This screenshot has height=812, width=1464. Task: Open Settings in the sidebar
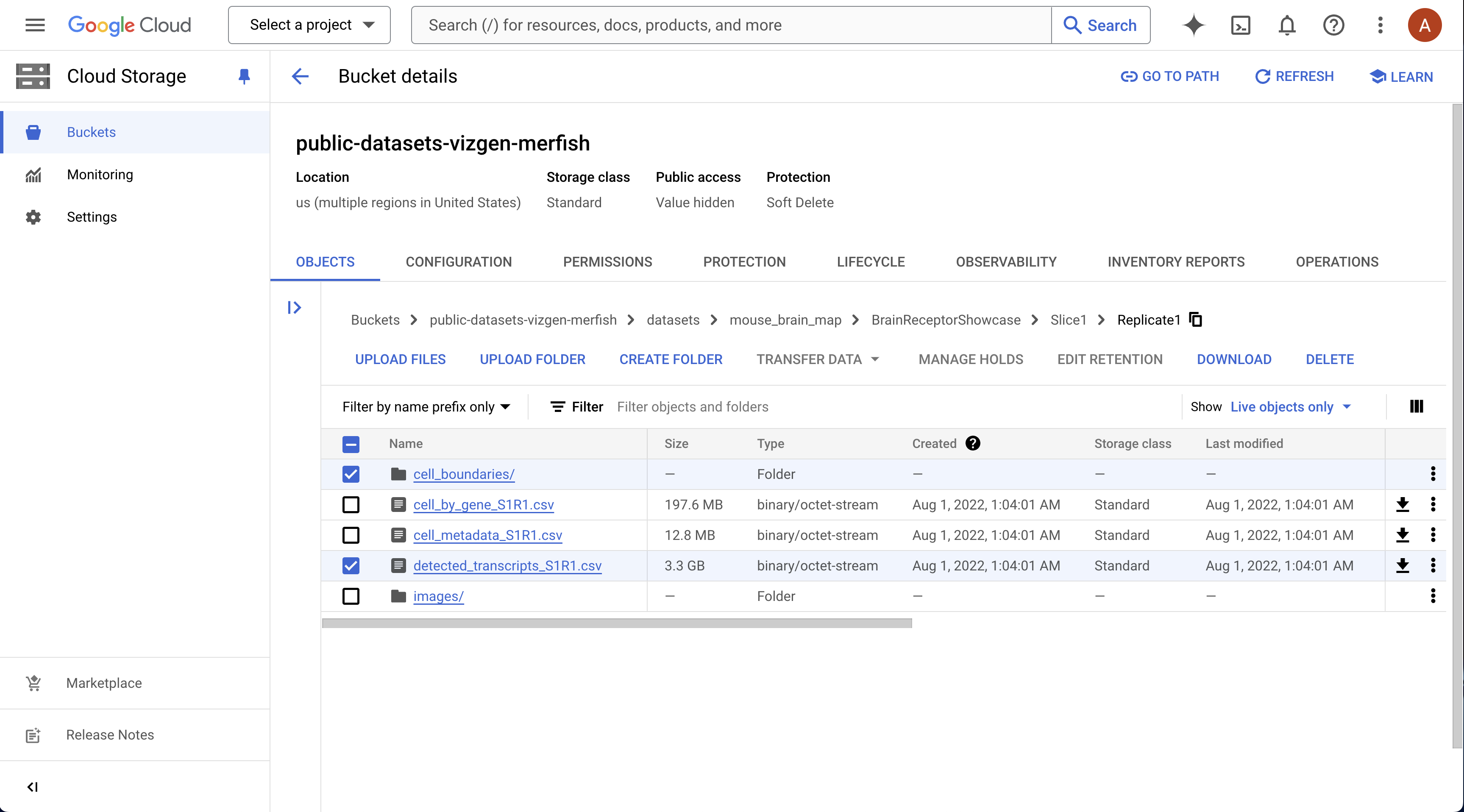click(135, 217)
